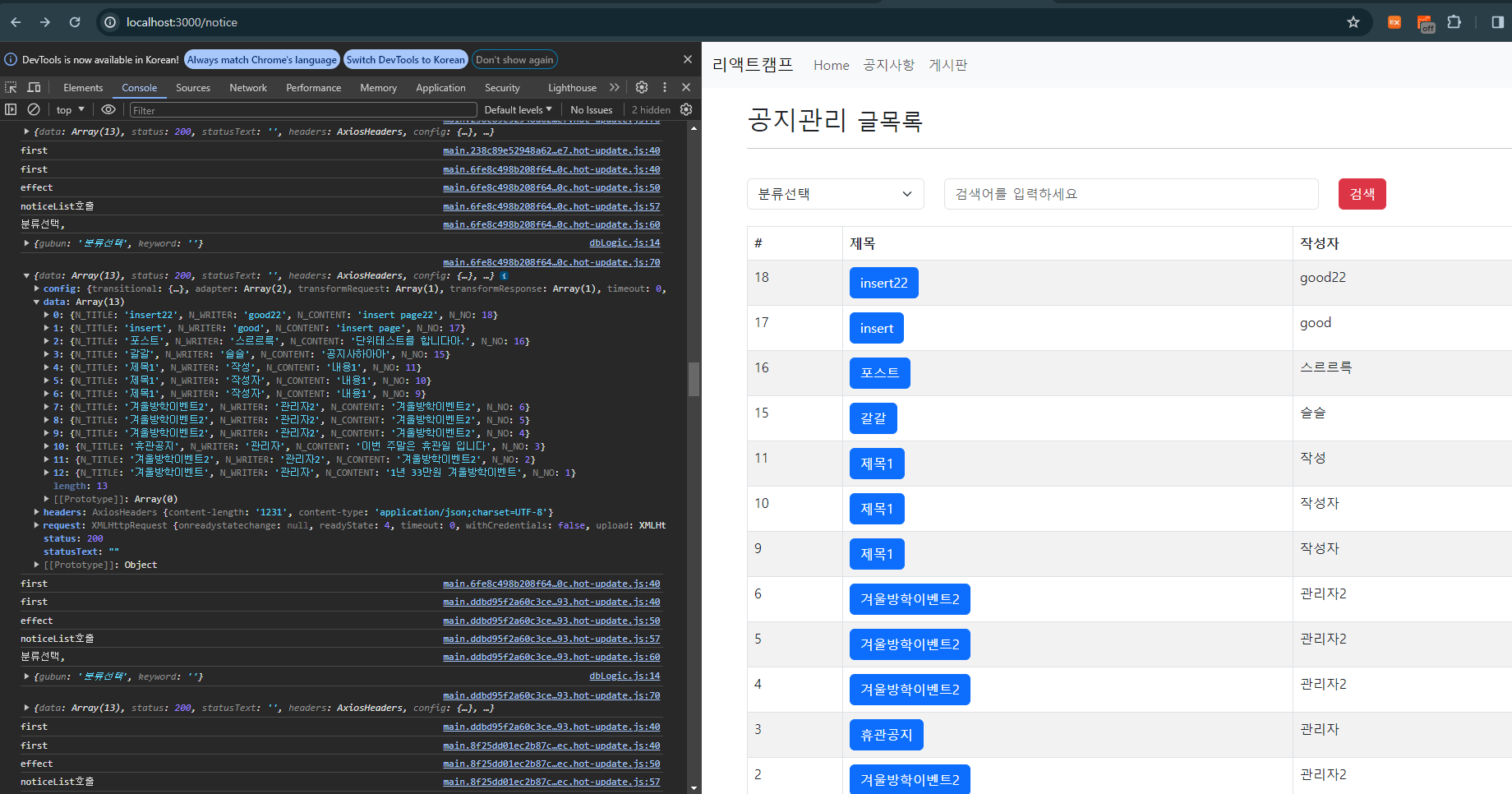Open the extension icon with the off badge

coord(1426,24)
